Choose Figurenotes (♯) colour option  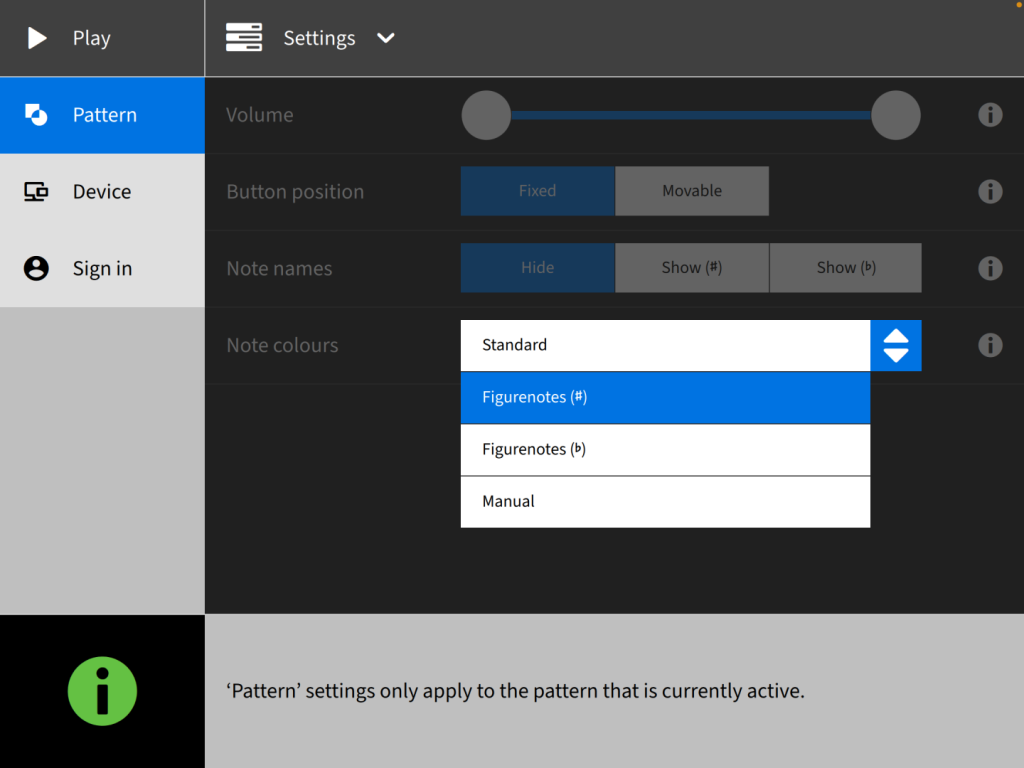(665, 398)
